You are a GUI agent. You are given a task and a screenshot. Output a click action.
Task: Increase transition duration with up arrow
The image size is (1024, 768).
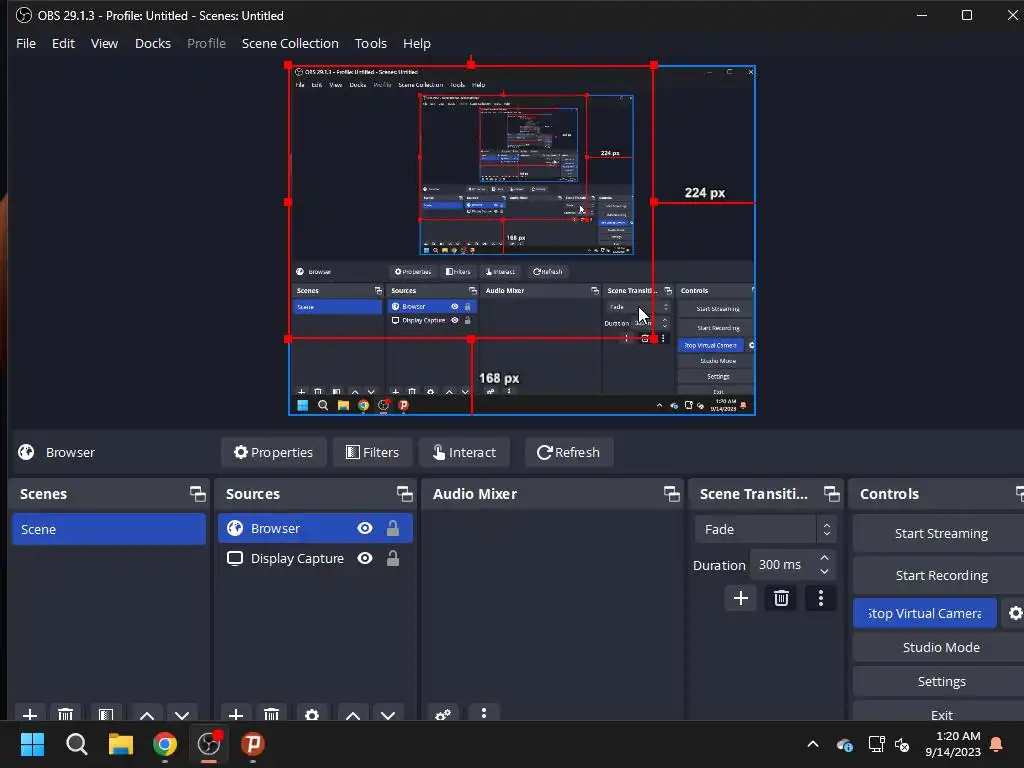pyautogui.click(x=825, y=558)
